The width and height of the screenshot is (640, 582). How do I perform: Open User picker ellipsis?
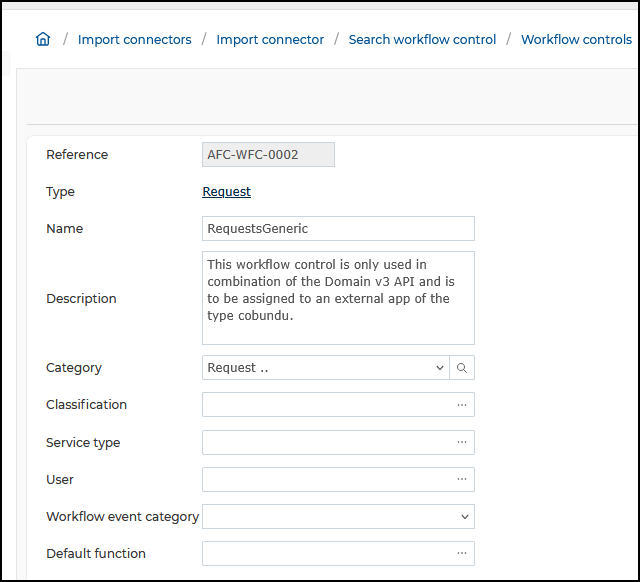[462, 479]
